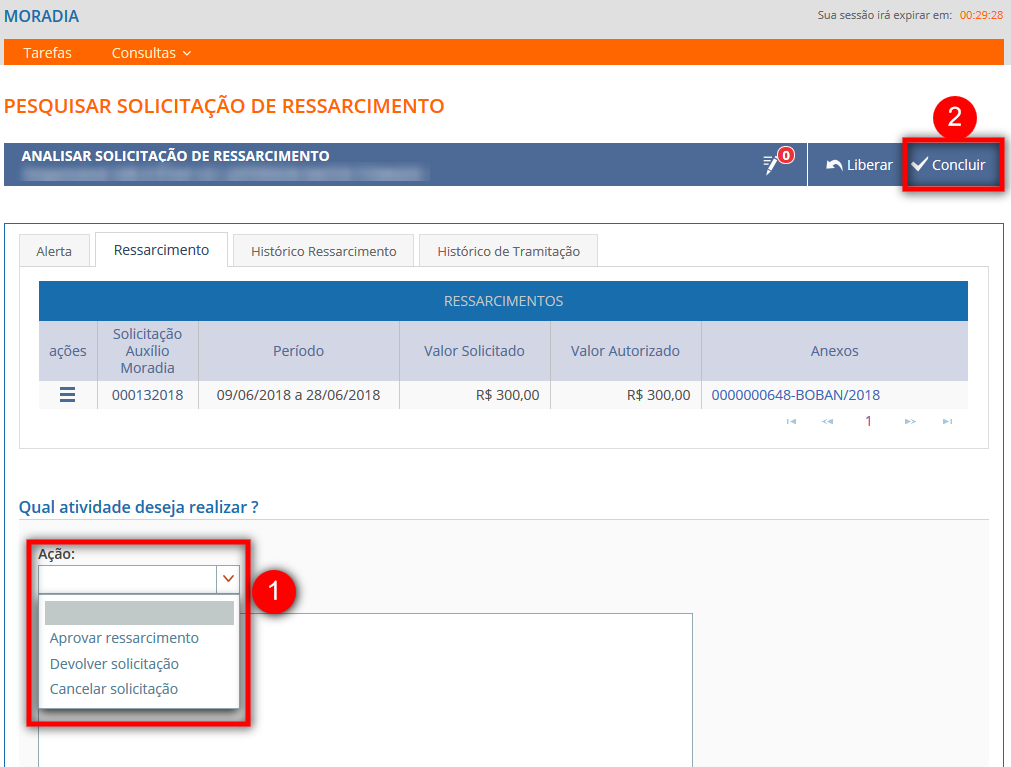The height and width of the screenshot is (767, 1011).
Task: Go to last page of results
Action: [946, 422]
